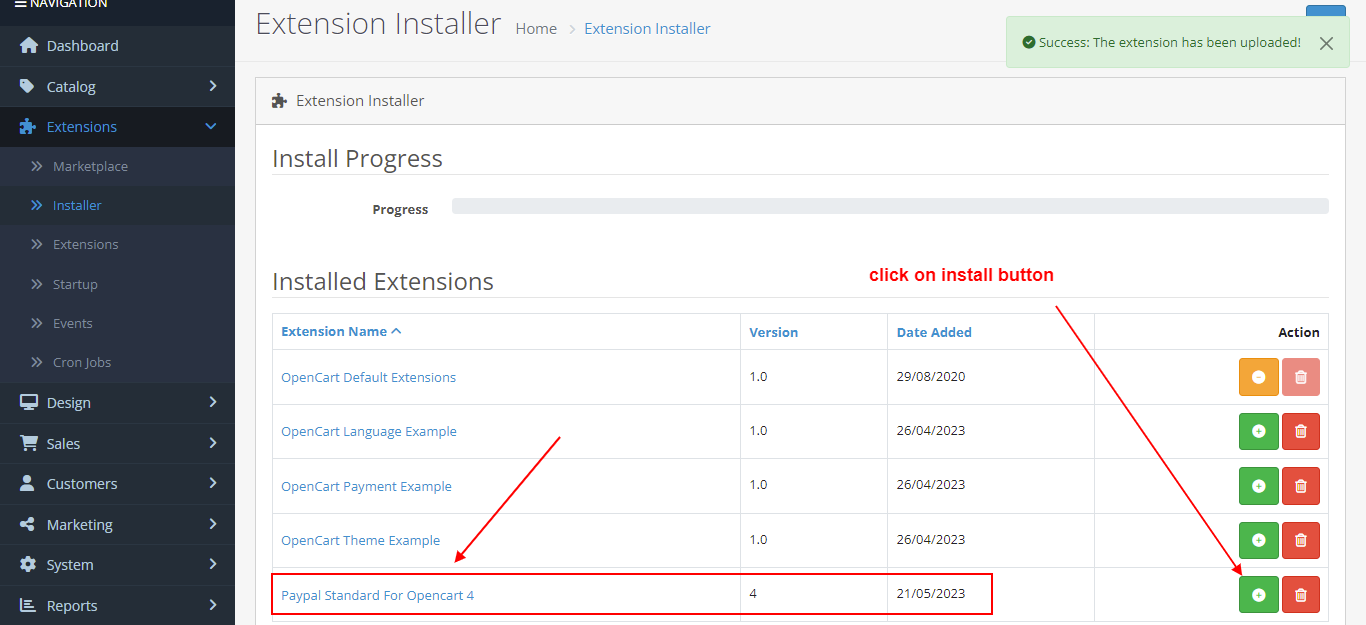Screen dimensions: 1366x625
Task: Click the blue button at top right
Action: [1326, 12]
